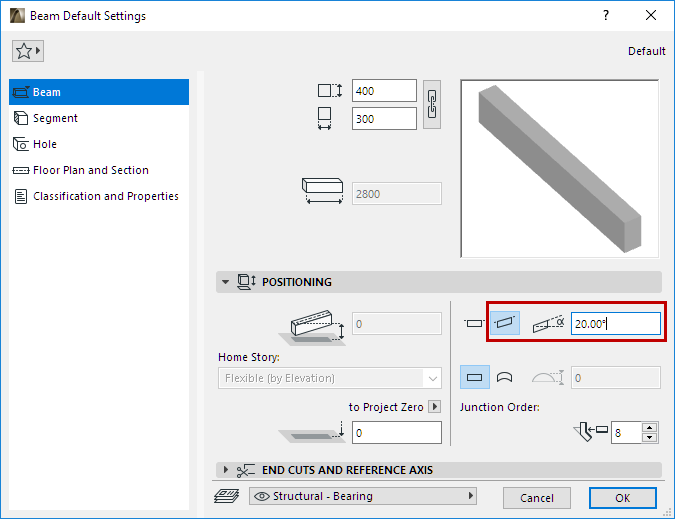Click the beam width icon
The height and width of the screenshot is (519, 675).
(x=325, y=118)
